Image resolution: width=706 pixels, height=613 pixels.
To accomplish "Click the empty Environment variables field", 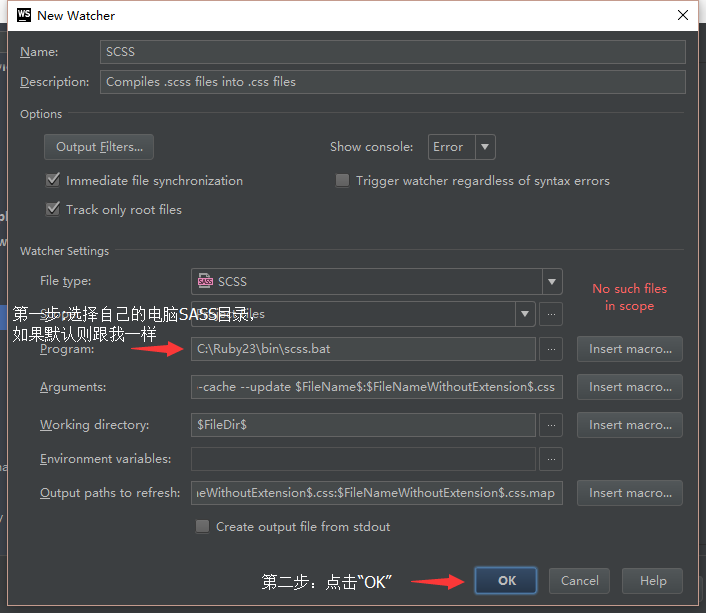I will point(363,459).
